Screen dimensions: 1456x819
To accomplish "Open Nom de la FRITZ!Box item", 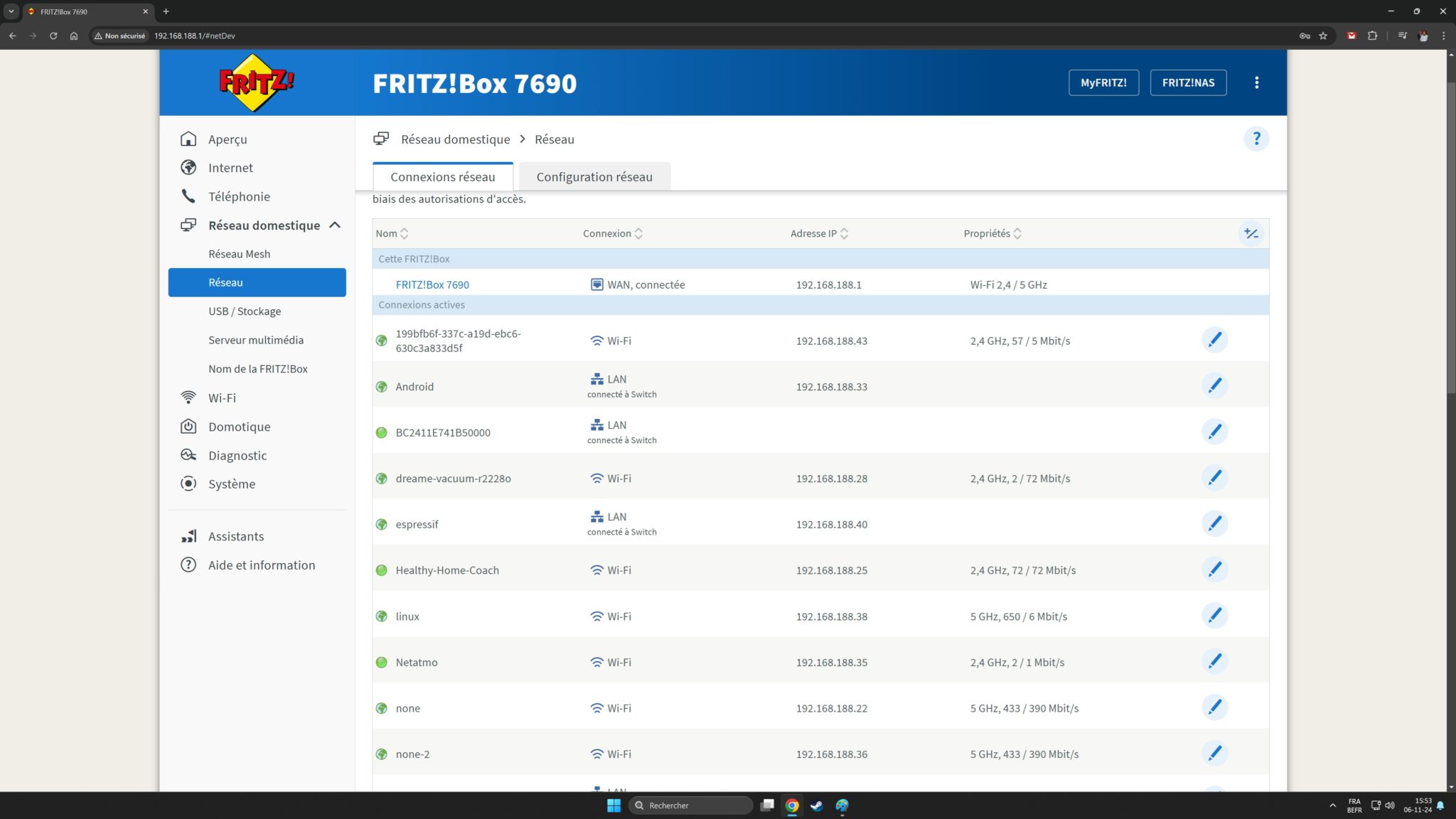I will pos(257,369).
